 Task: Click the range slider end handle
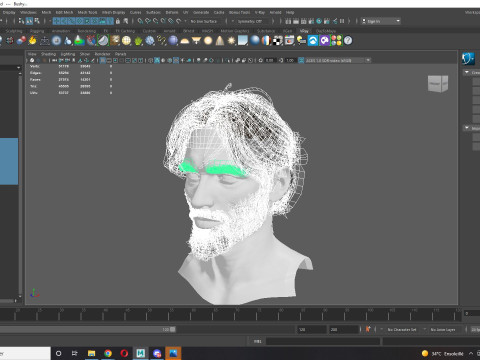pyautogui.click(x=173, y=329)
